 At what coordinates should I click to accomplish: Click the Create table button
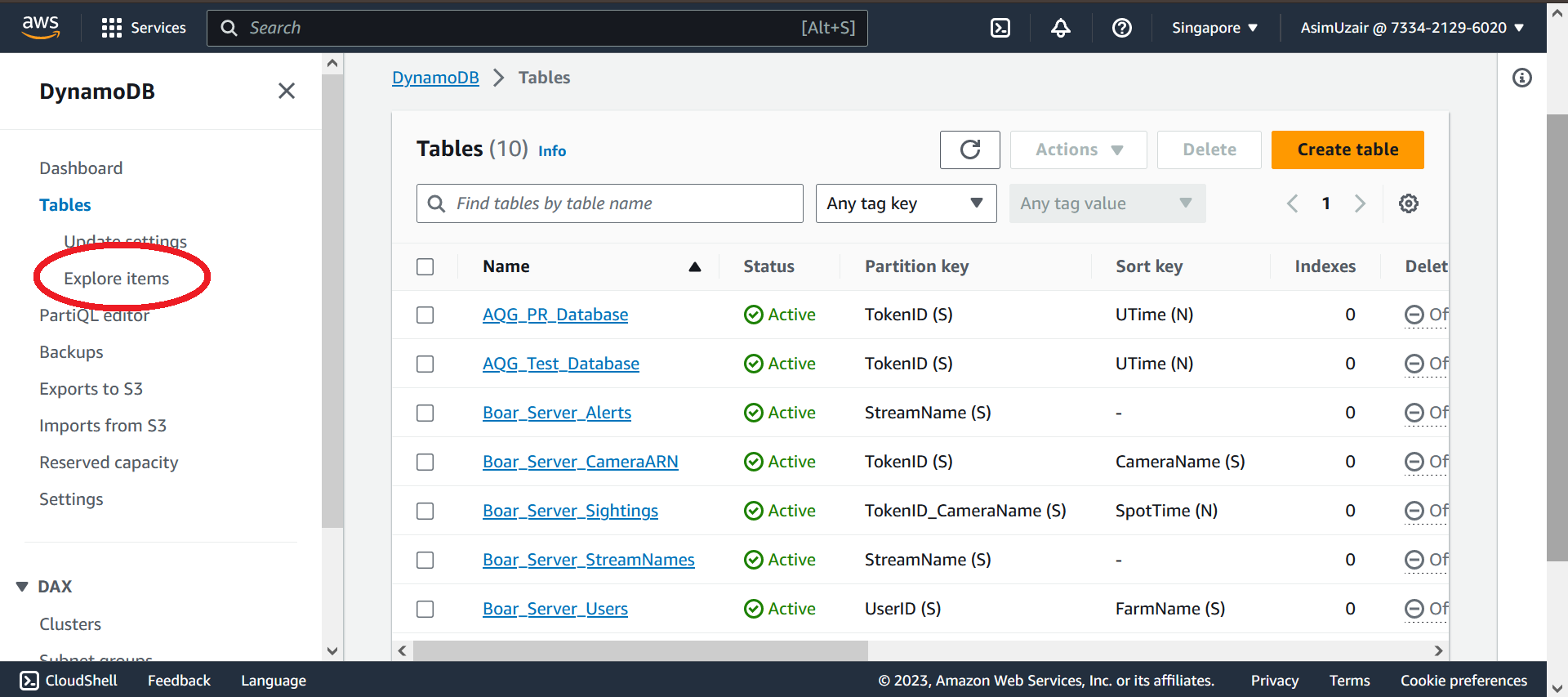(x=1347, y=150)
